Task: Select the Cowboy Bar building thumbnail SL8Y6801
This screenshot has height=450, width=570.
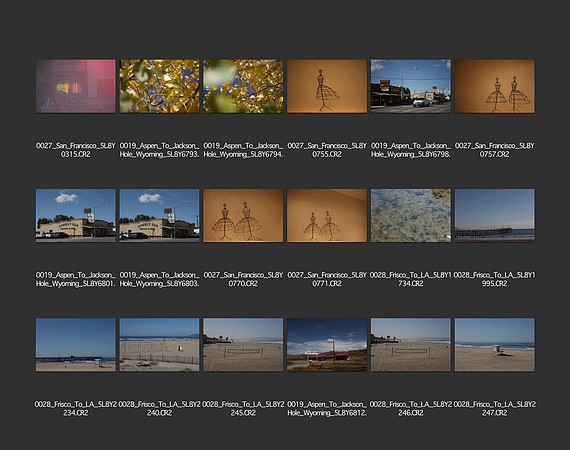Action: (x=76, y=216)
